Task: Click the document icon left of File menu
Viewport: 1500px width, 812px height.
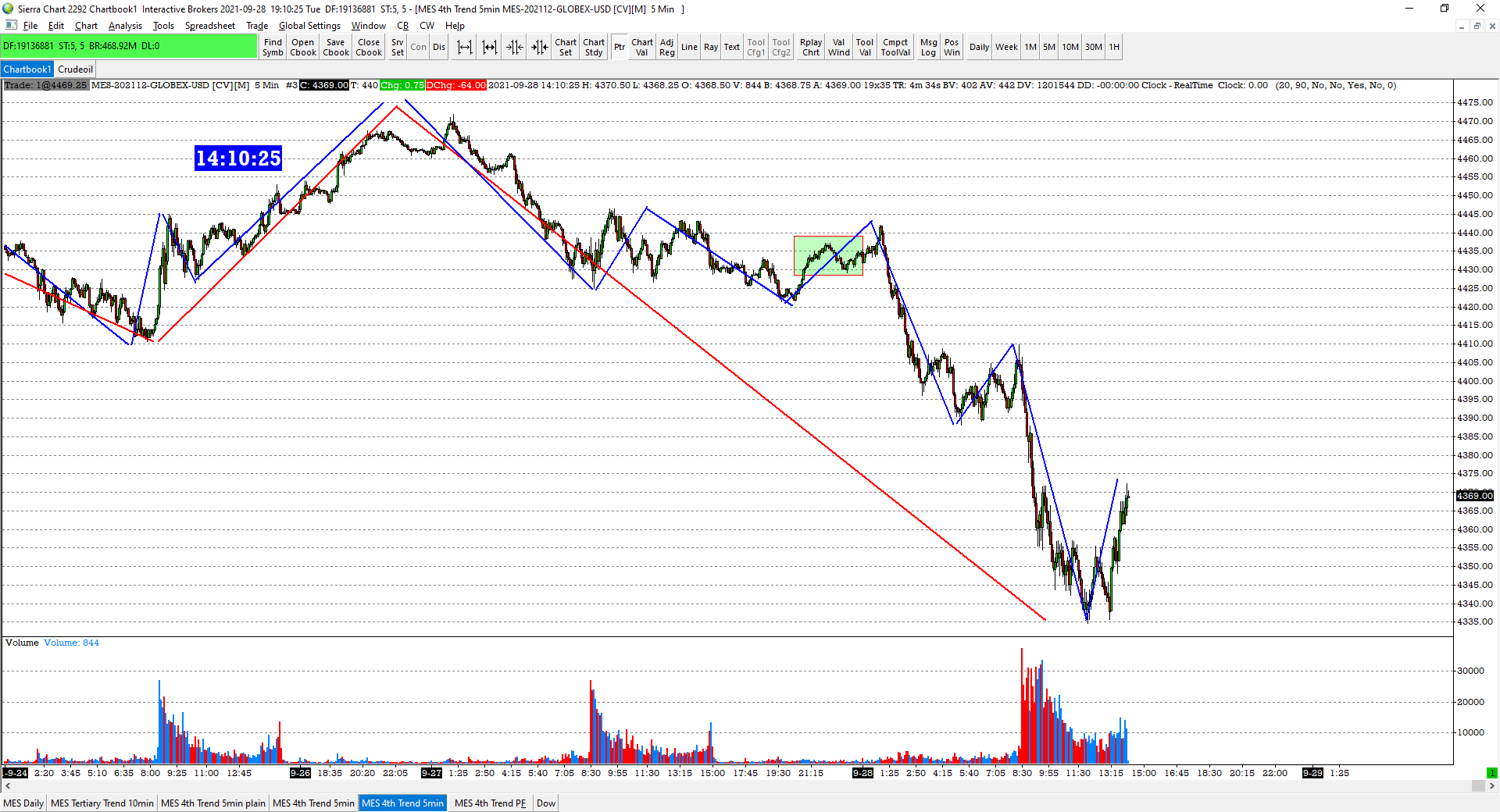Action: 11,25
